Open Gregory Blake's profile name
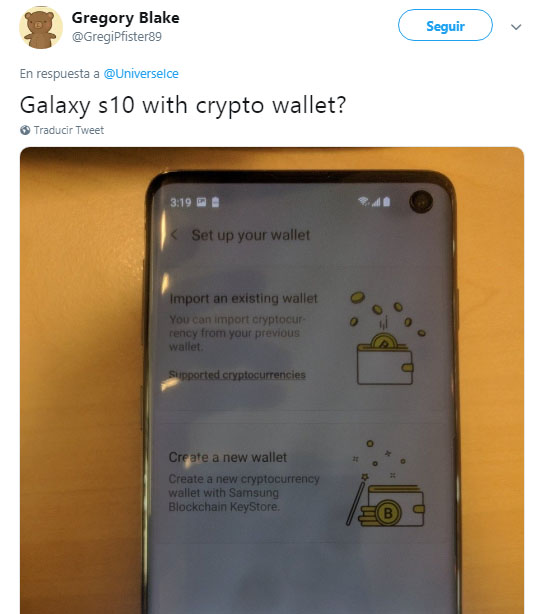Viewport: 544px width, 614px height. point(125,18)
